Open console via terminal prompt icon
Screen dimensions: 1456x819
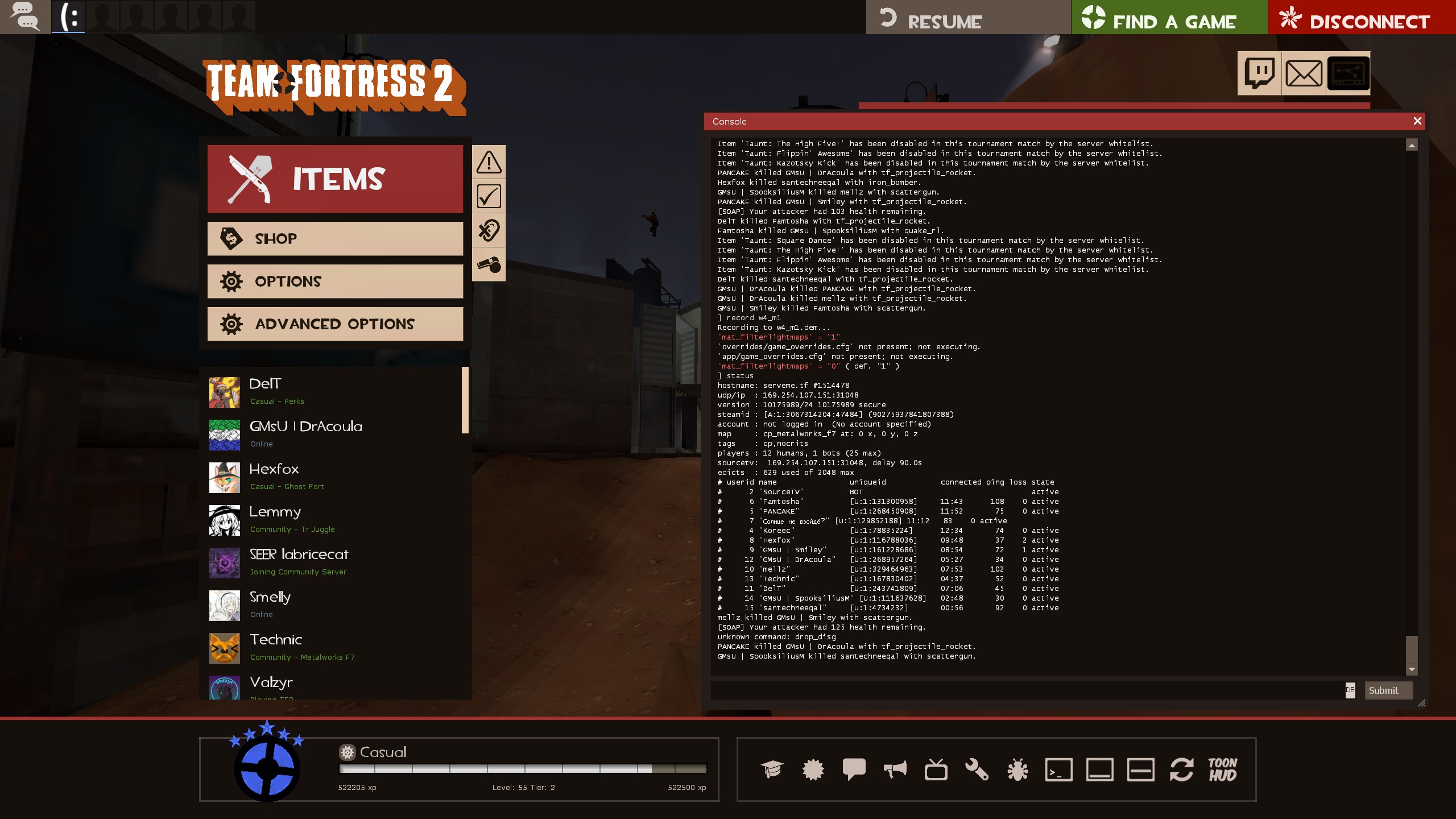pos(1058,770)
